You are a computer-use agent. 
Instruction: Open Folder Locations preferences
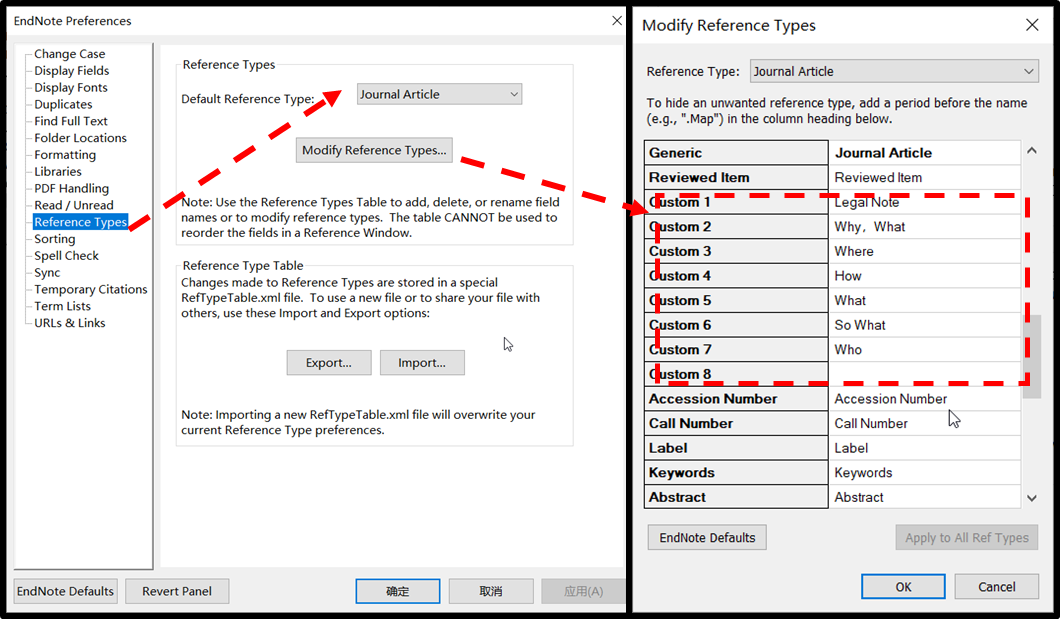[x=80, y=138]
